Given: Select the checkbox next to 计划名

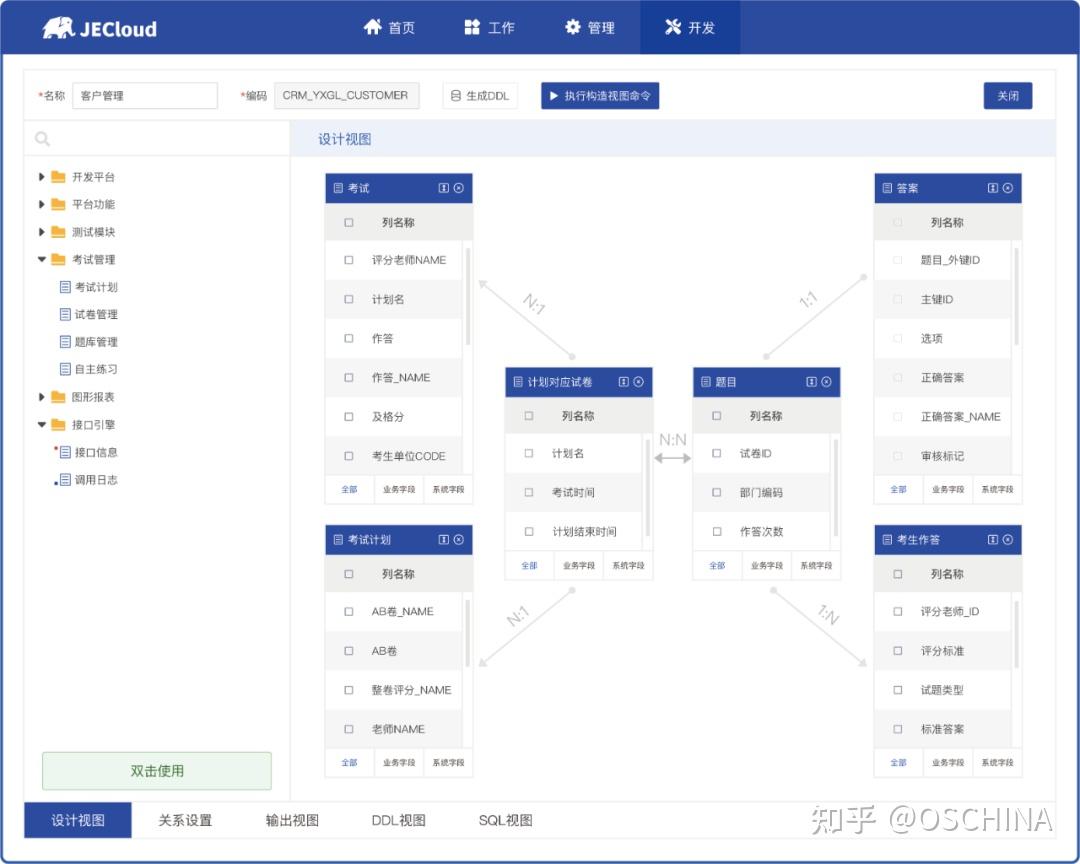Looking at the screenshot, I should click(529, 453).
